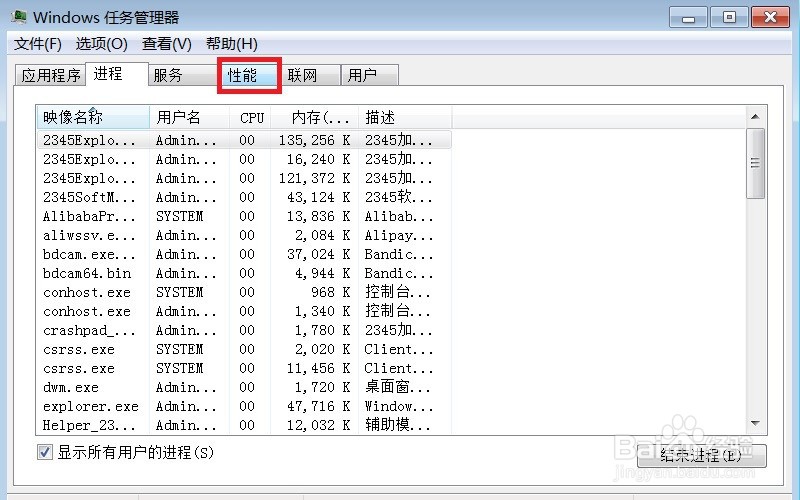The image size is (800, 500).
Task: Click the Window... description cell
Action: coord(399,407)
